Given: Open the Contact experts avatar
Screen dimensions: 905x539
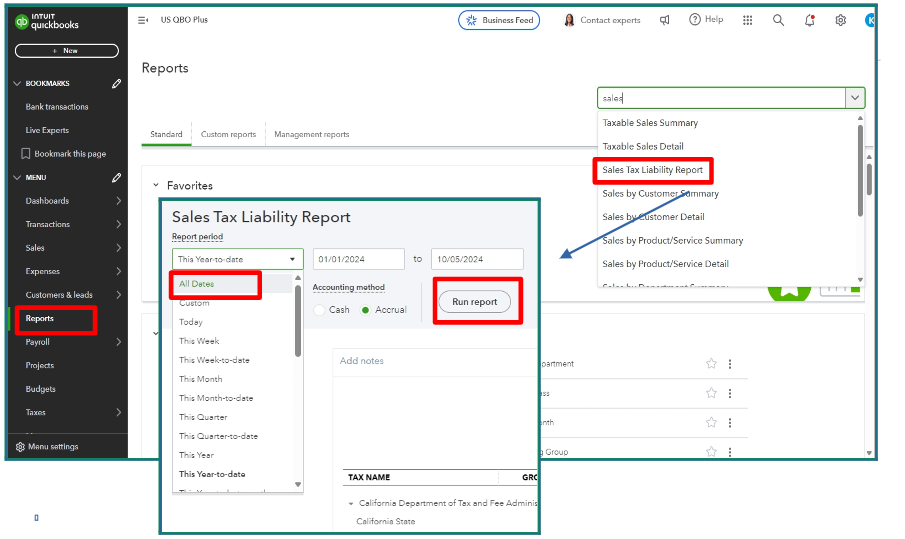Looking at the screenshot, I should pos(569,20).
